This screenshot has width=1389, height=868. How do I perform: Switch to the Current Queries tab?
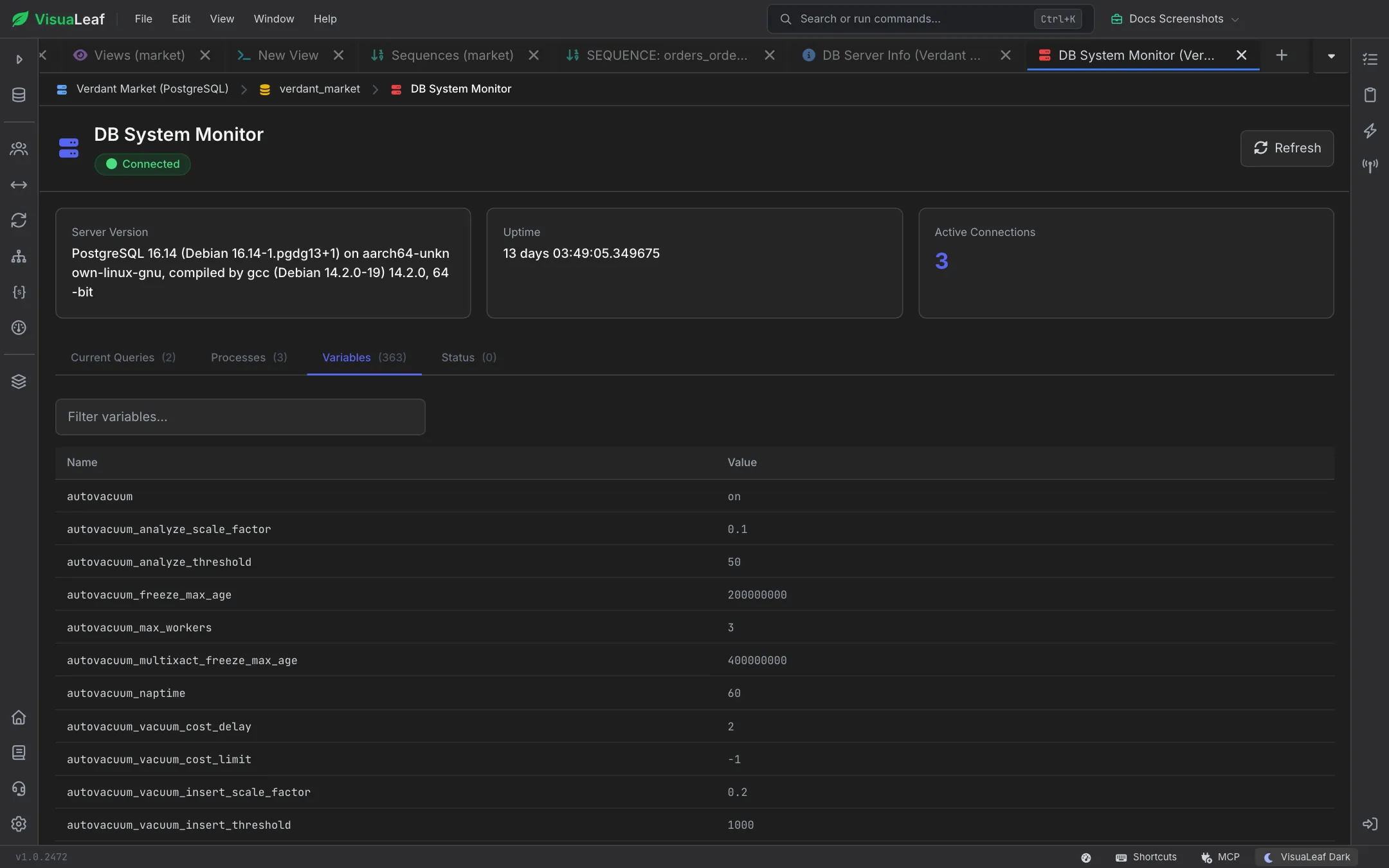[123, 357]
